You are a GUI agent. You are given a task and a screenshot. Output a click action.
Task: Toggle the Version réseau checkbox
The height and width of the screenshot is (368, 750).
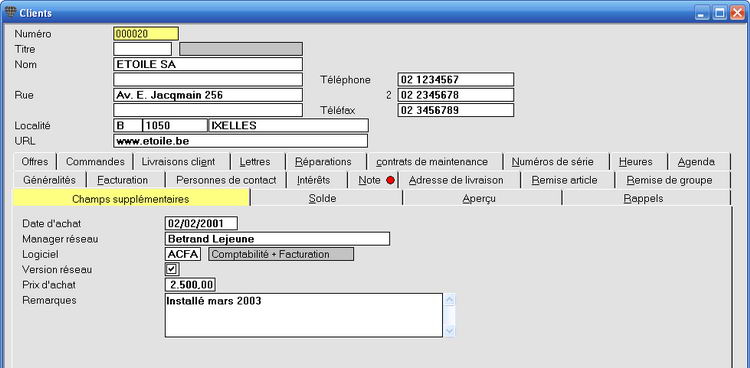172,269
